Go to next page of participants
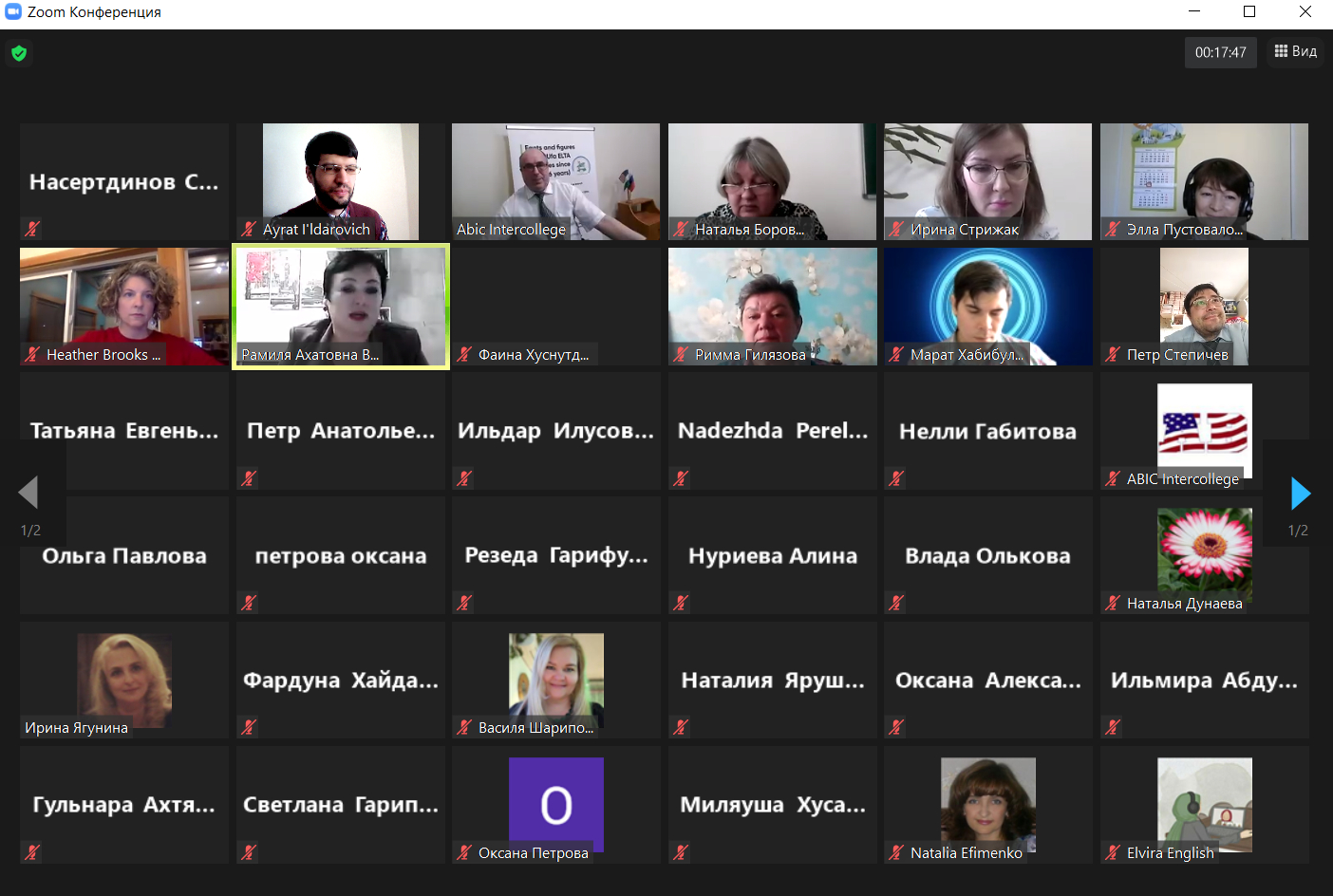 (1301, 494)
